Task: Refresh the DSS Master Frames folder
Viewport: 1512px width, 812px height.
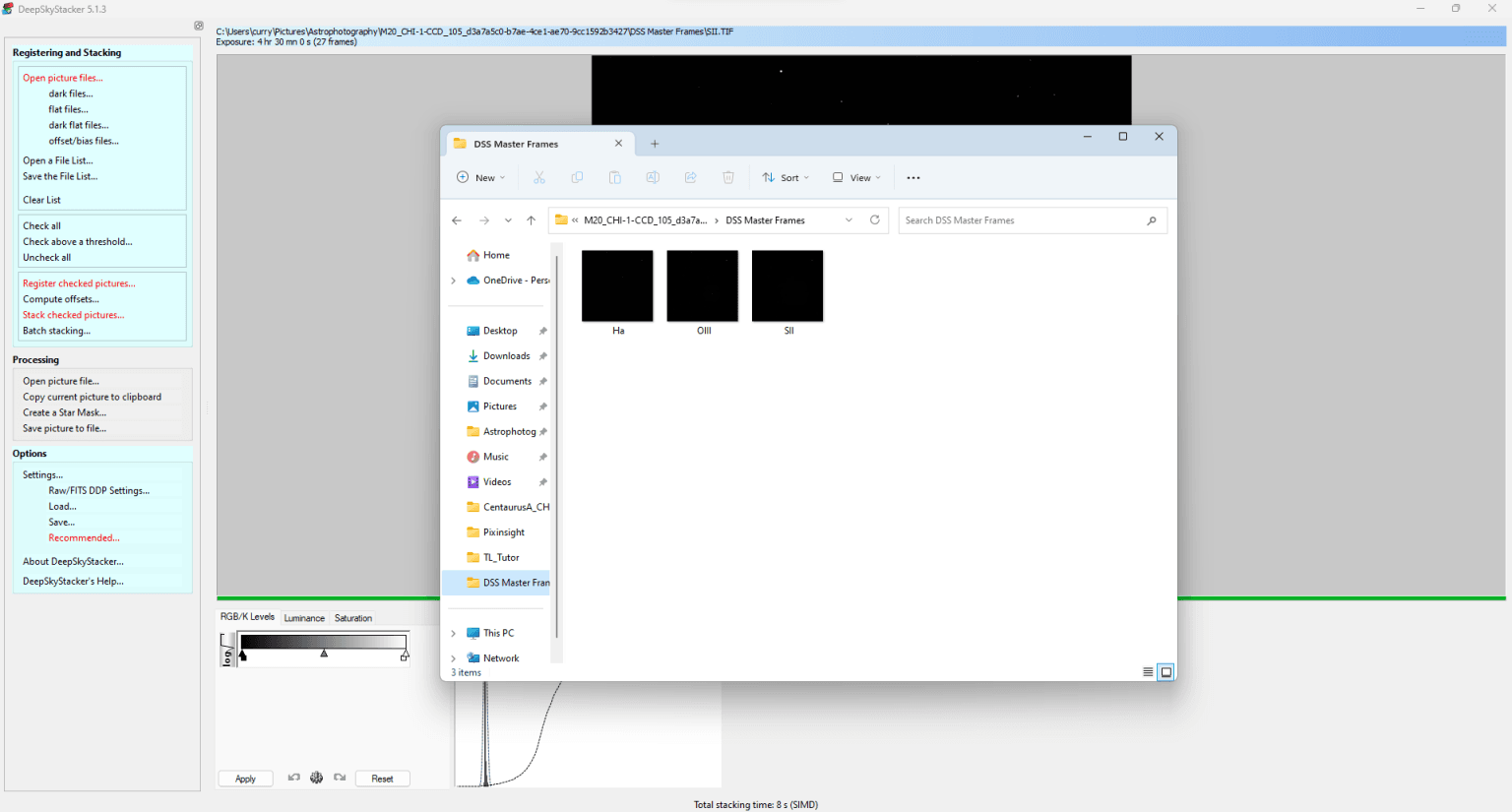Action: coord(874,220)
